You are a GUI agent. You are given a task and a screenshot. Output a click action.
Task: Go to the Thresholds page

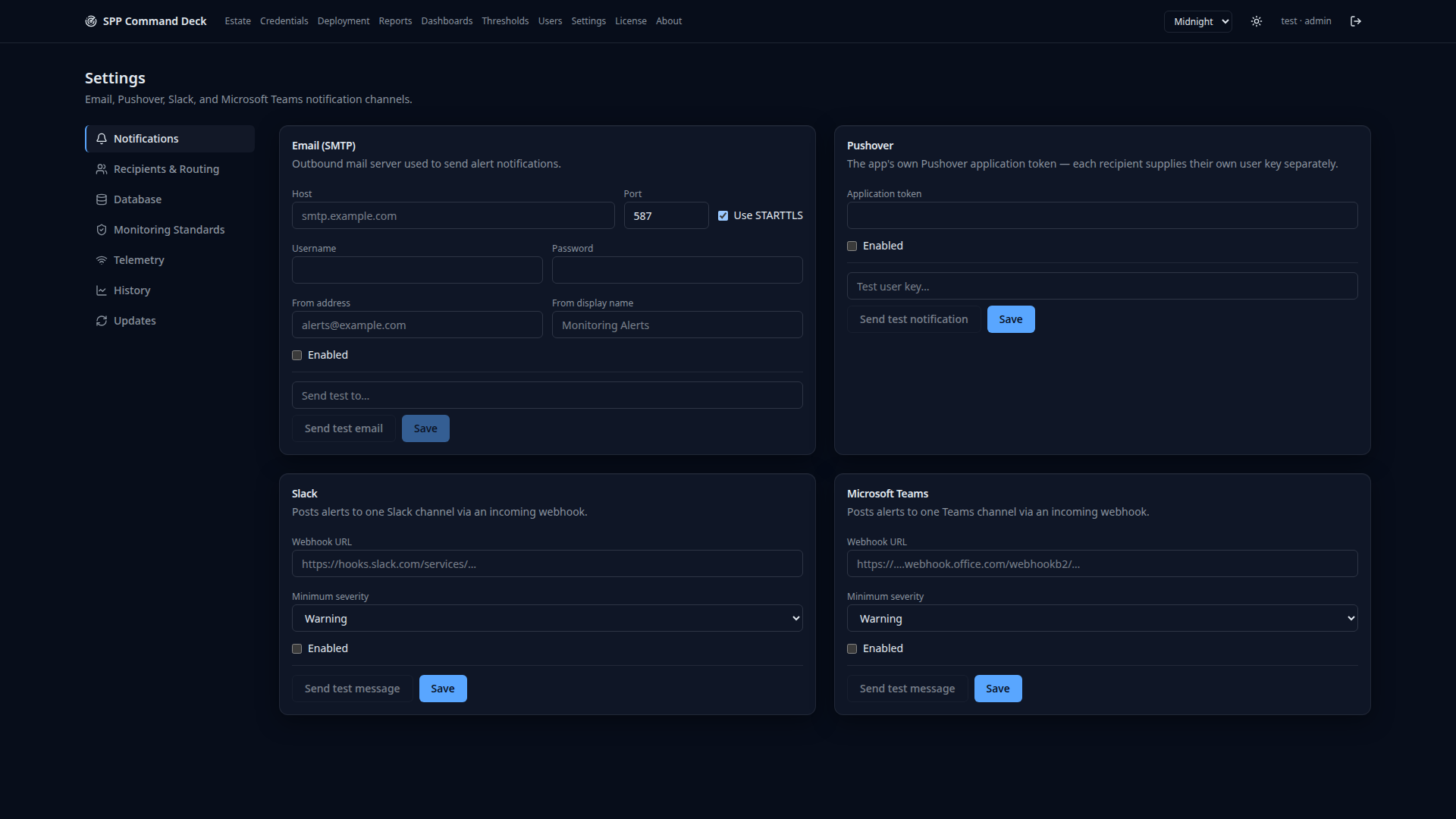[x=505, y=21]
